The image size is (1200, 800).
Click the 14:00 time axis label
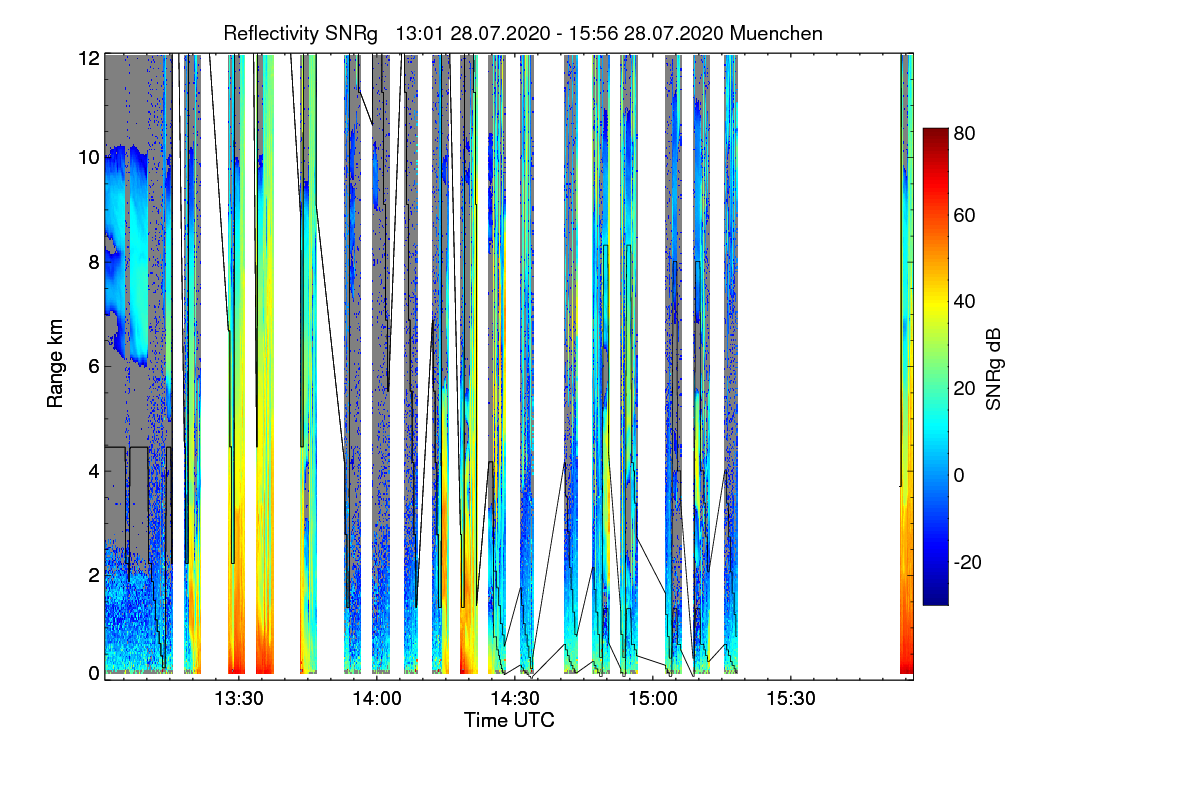tap(376, 699)
